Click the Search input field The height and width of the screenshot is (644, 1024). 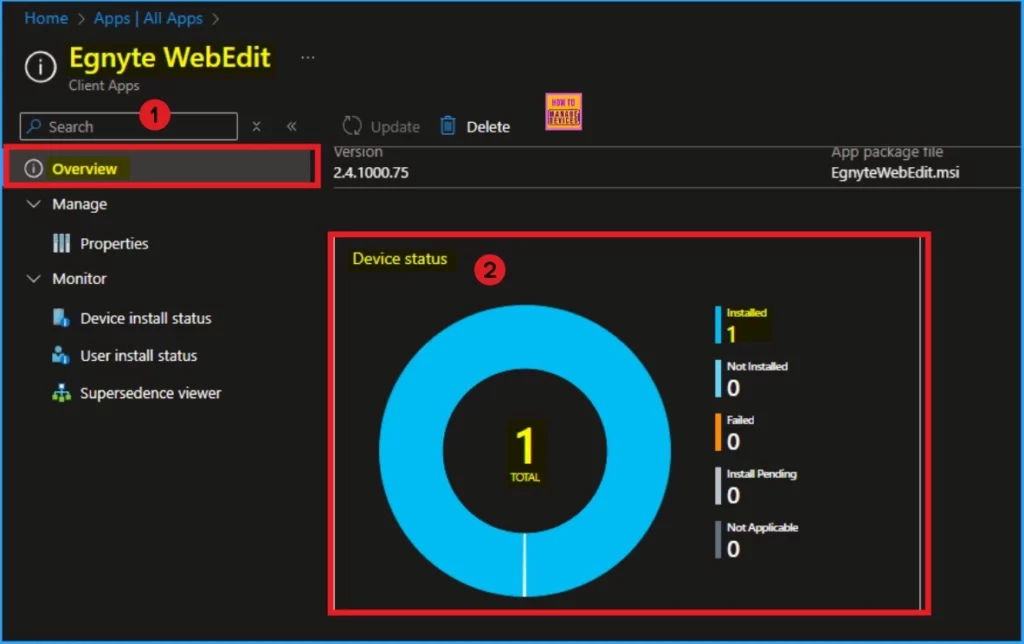coord(129,126)
